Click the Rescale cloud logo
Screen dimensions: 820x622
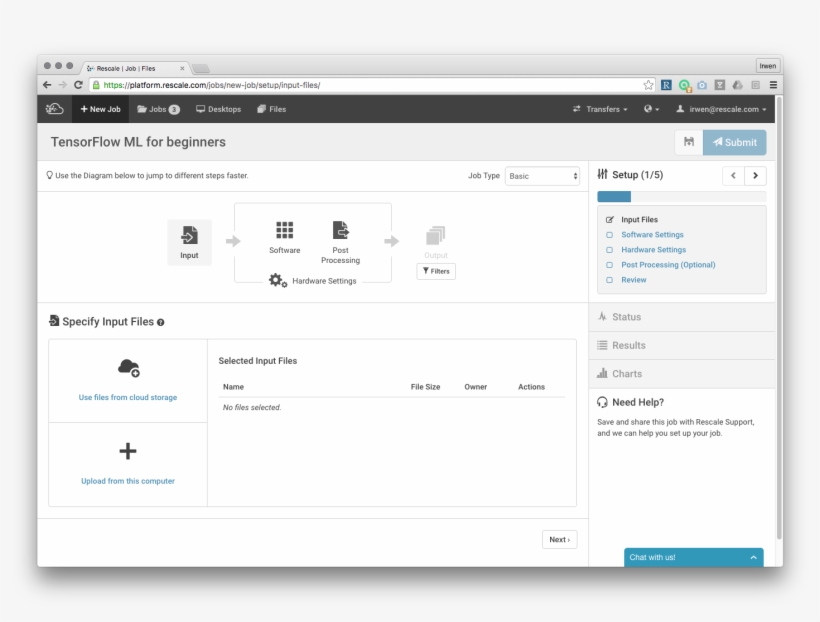[53, 109]
